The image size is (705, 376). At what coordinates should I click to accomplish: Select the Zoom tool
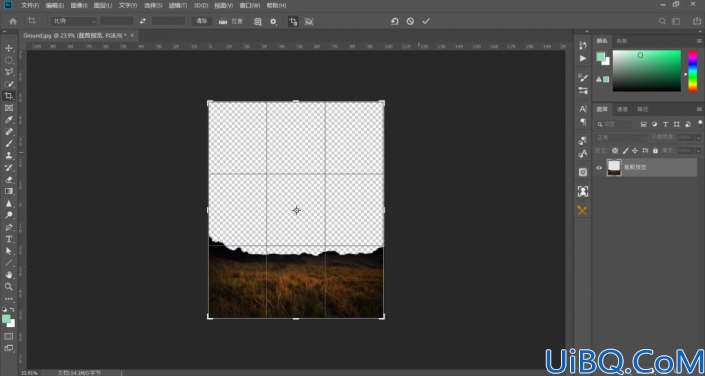(9, 286)
